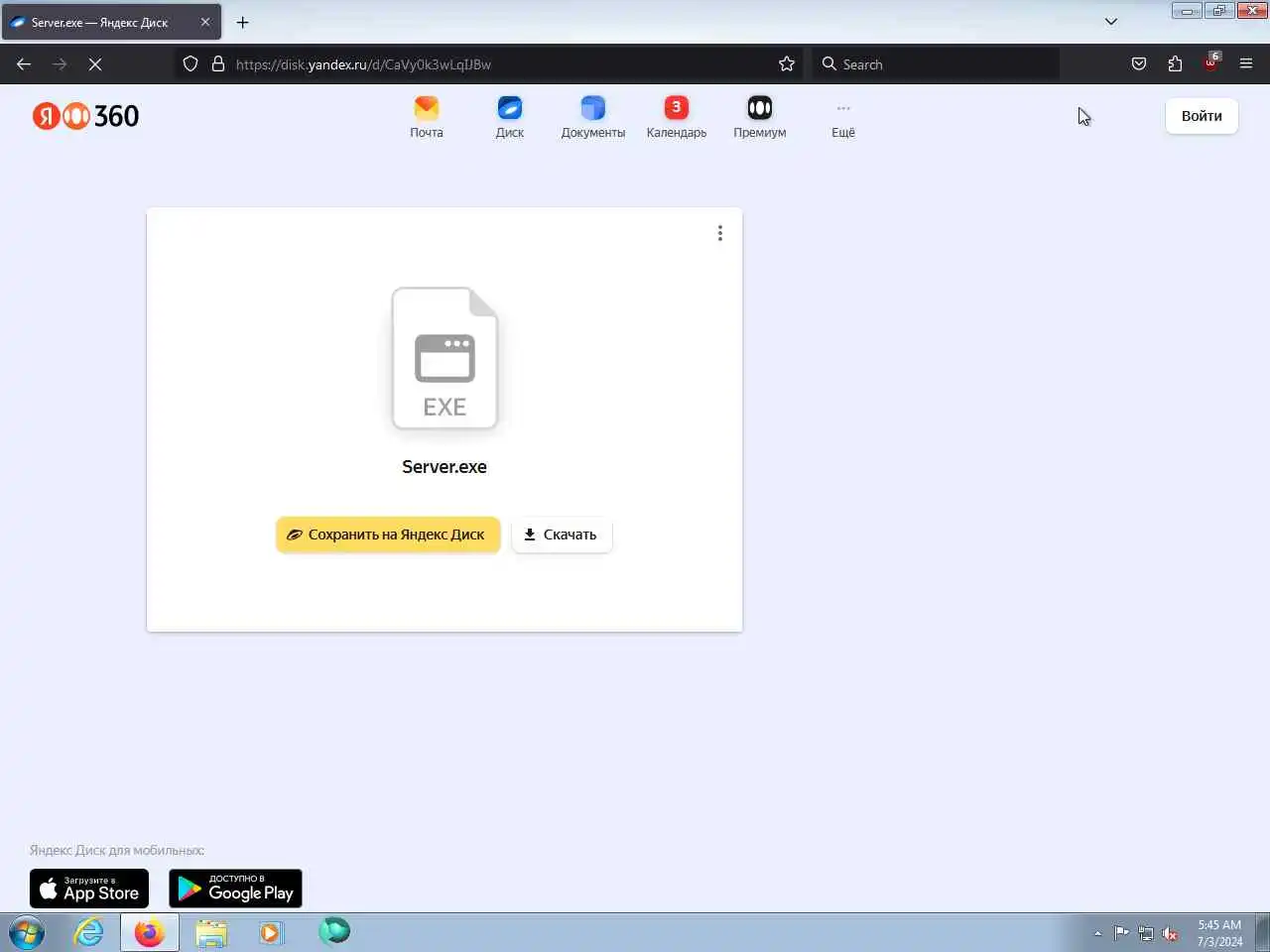Open the Почта mail service
Screen dimensions: 1270x952
427,117
